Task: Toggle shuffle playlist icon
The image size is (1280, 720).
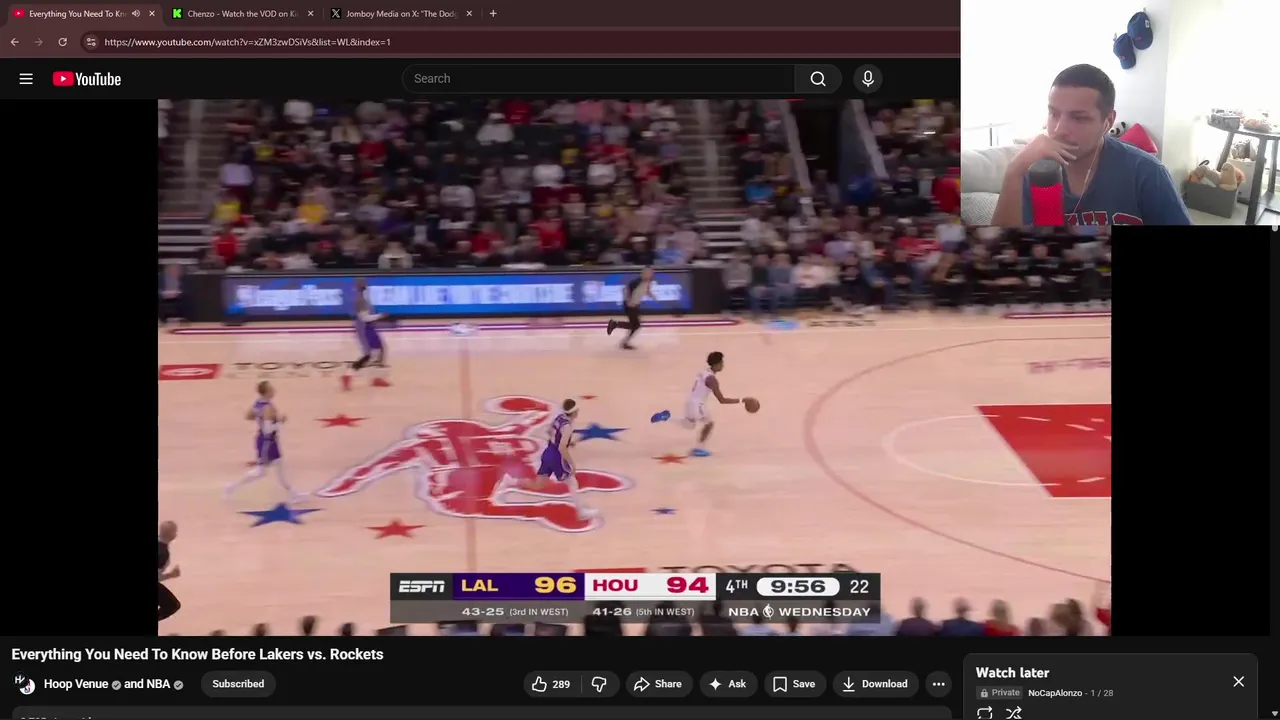Action: tap(1014, 712)
